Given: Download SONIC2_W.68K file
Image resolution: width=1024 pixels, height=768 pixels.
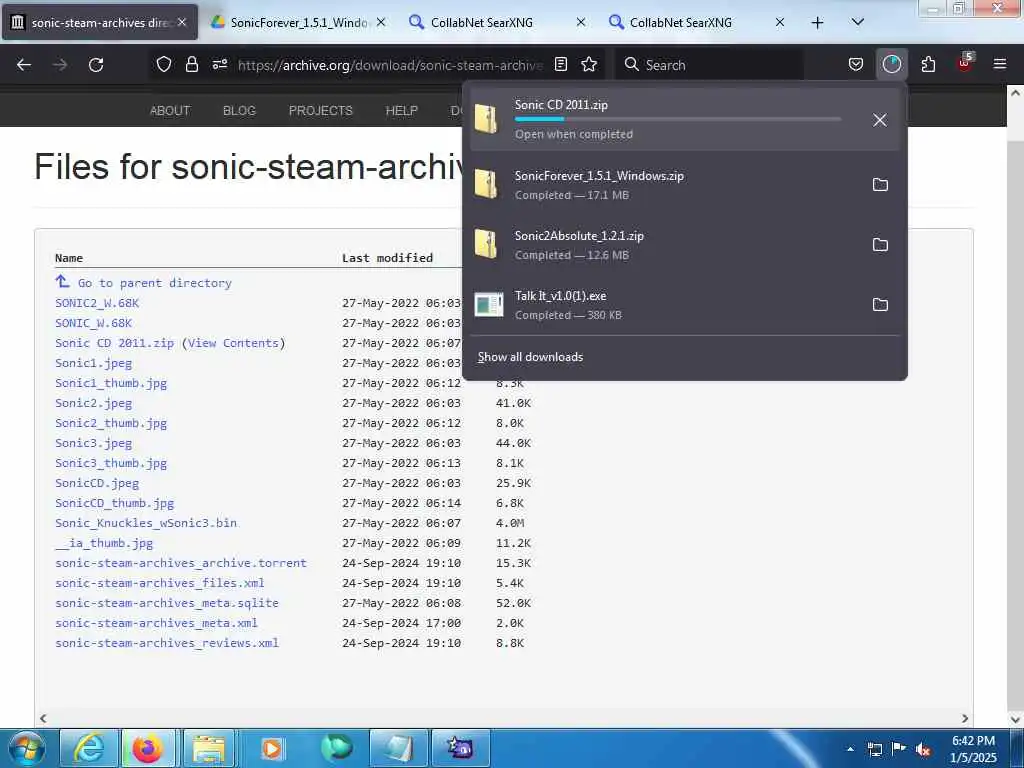Looking at the screenshot, I should (97, 303).
